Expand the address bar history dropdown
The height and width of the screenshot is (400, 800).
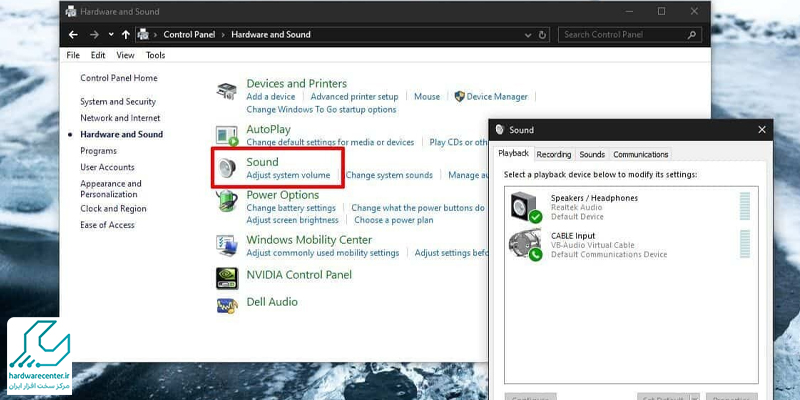coord(528,35)
